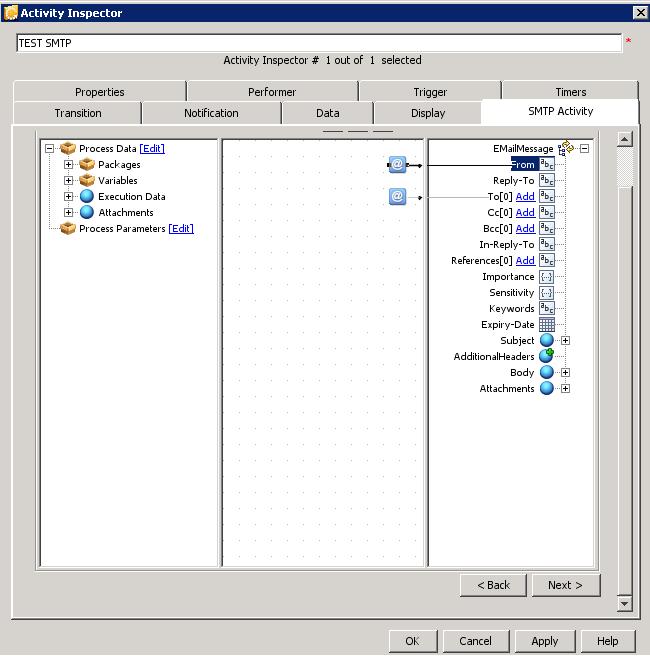Switch to the Properties tab
The width and height of the screenshot is (650, 656).
[100, 92]
